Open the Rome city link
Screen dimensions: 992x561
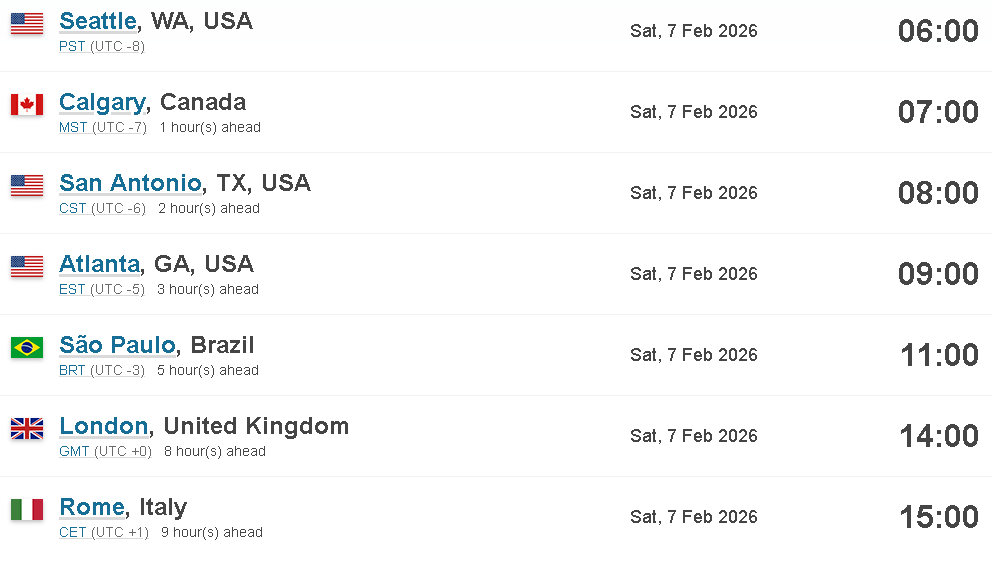coord(92,507)
